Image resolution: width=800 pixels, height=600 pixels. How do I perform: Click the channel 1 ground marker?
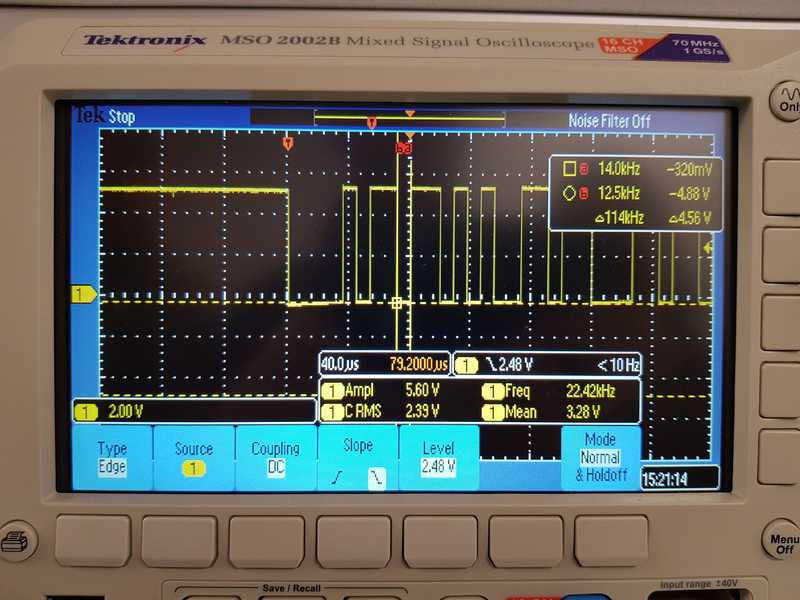[83, 294]
